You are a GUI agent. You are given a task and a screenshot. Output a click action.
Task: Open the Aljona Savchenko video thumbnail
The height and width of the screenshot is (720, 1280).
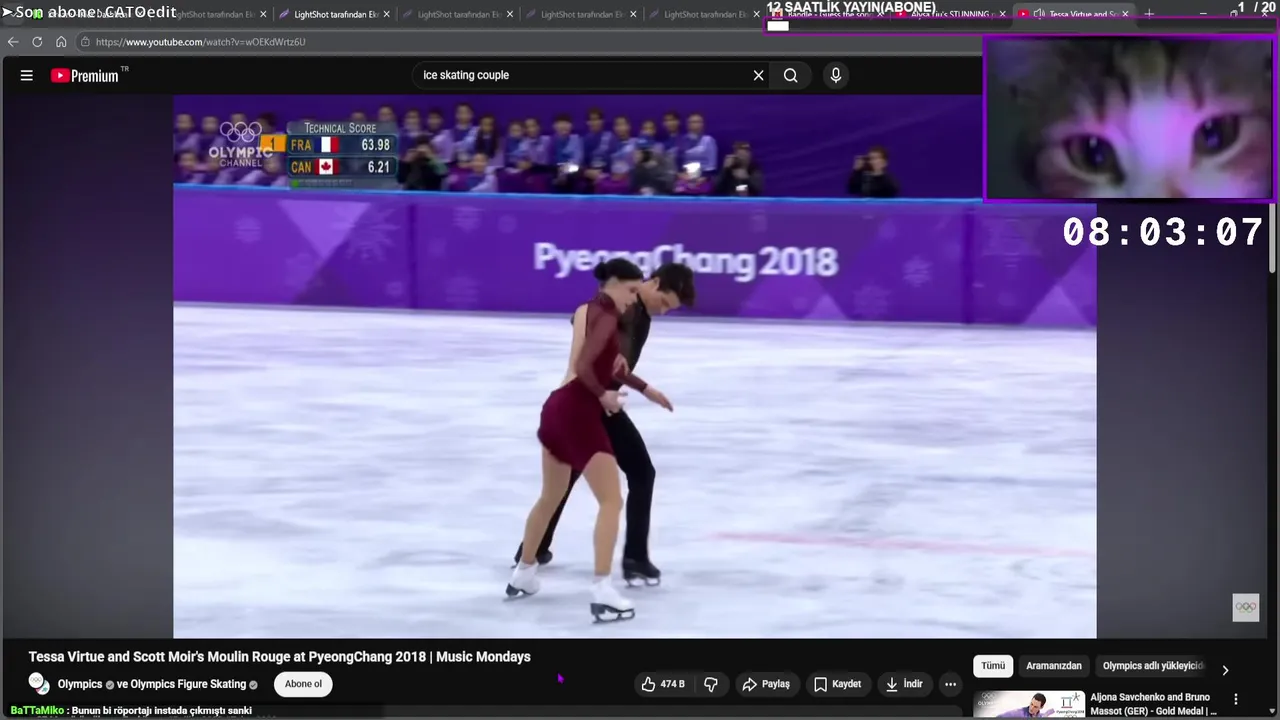(1029, 704)
